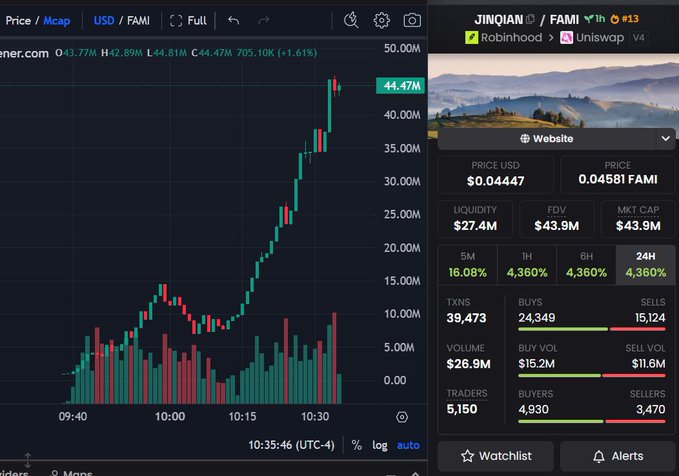The image size is (679, 476).
Task: Open the time axis settings icon
Action: click(402, 417)
